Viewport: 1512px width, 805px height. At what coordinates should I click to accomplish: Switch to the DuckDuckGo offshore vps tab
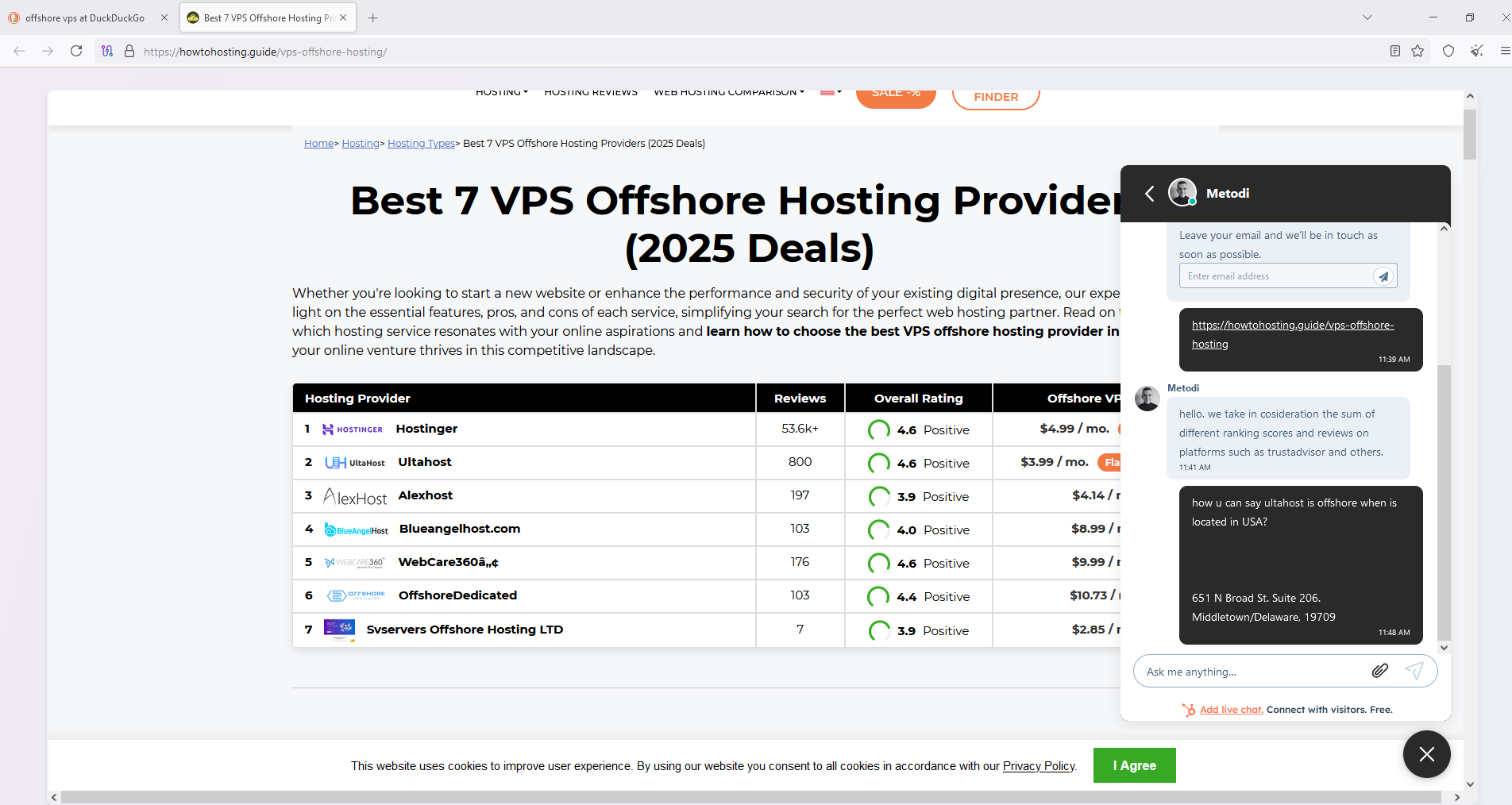coord(85,17)
